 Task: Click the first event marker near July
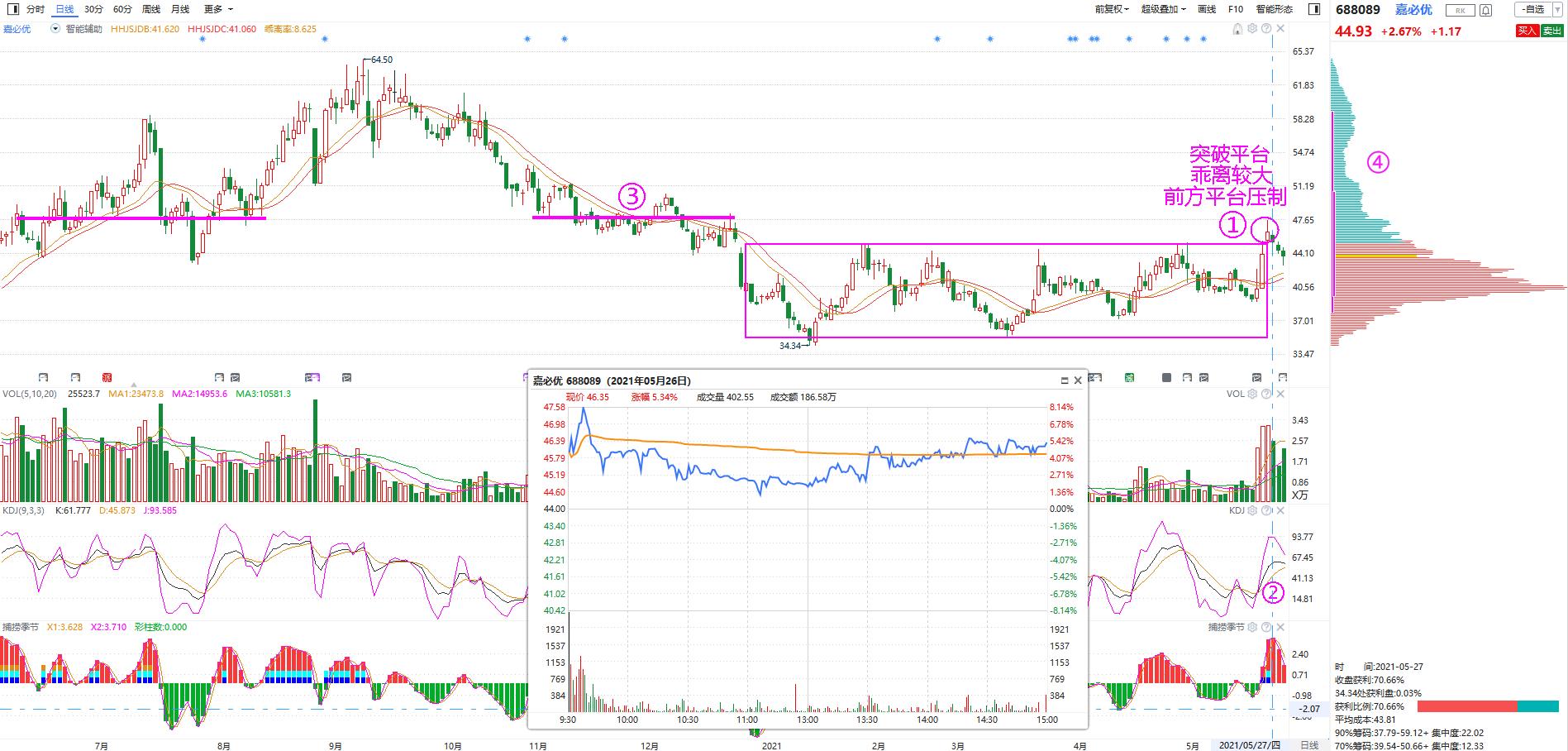point(43,378)
